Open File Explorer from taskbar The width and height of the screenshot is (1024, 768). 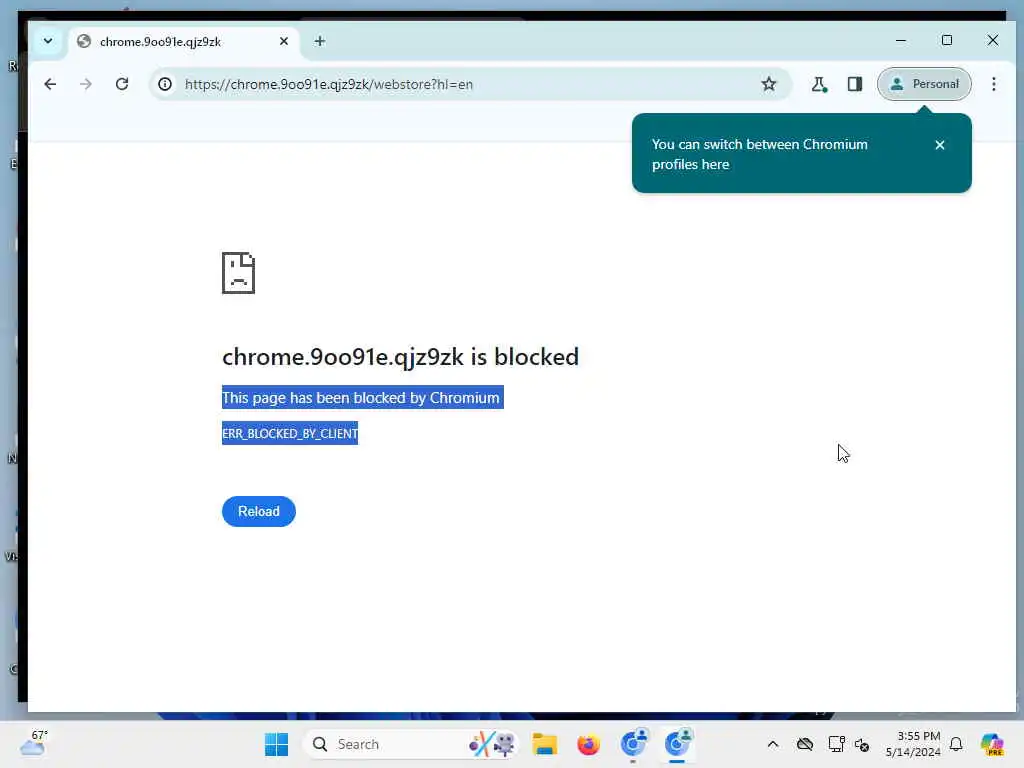544,744
